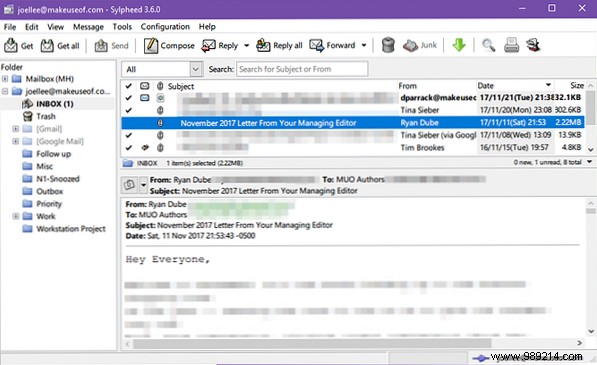597x365 pixels.
Task: Select the N1-Snoozed folder
Action: [58, 179]
